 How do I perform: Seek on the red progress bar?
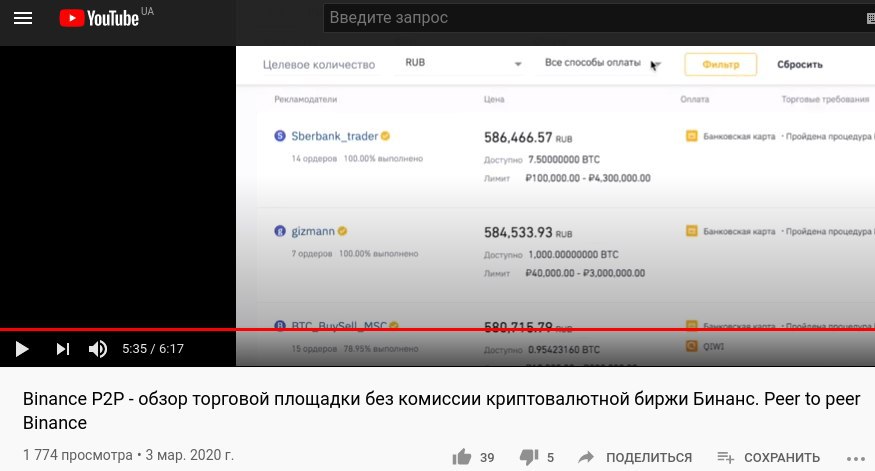[x=438, y=329]
